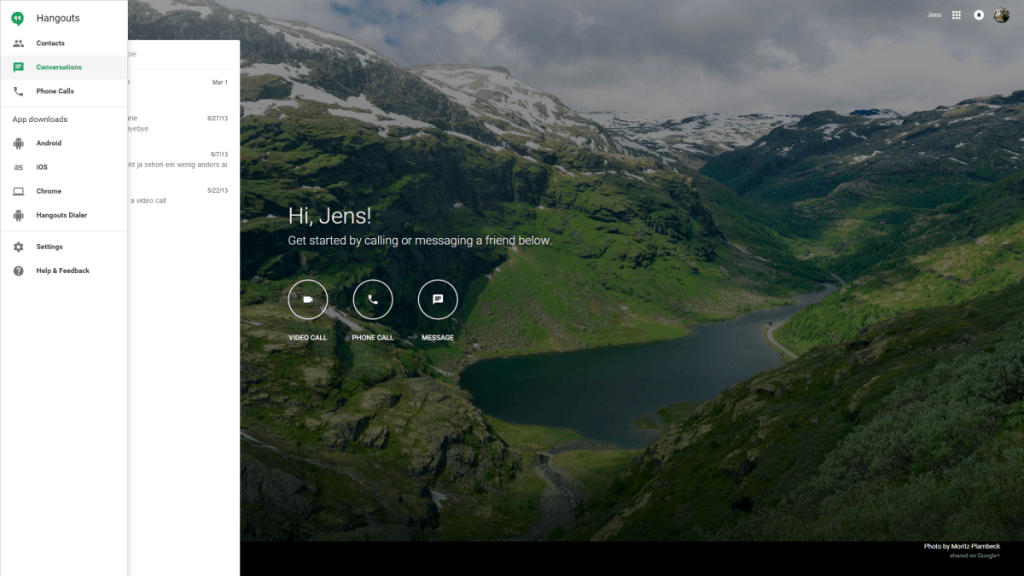The height and width of the screenshot is (576, 1024).
Task: Open the conversation dated Mar 1
Action: click(x=183, y=88)
